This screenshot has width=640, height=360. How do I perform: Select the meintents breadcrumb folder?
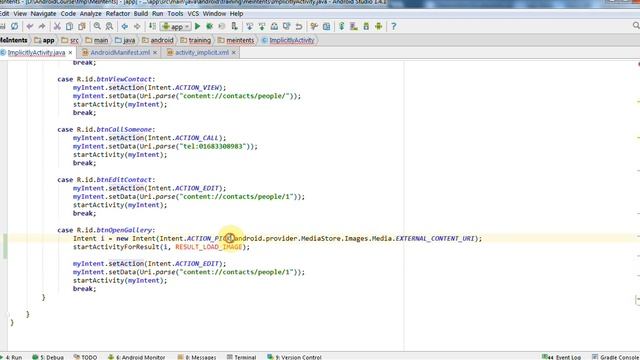pyautogui.click(x=236, y=40)
